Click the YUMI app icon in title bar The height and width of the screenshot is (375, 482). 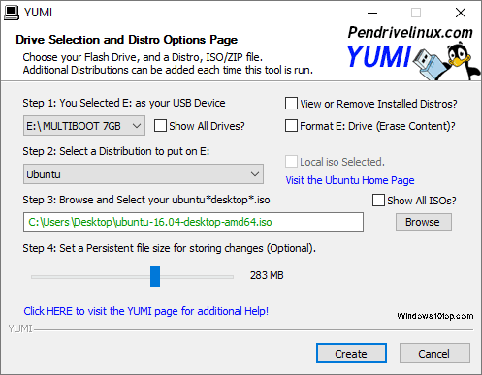(11, 12)
